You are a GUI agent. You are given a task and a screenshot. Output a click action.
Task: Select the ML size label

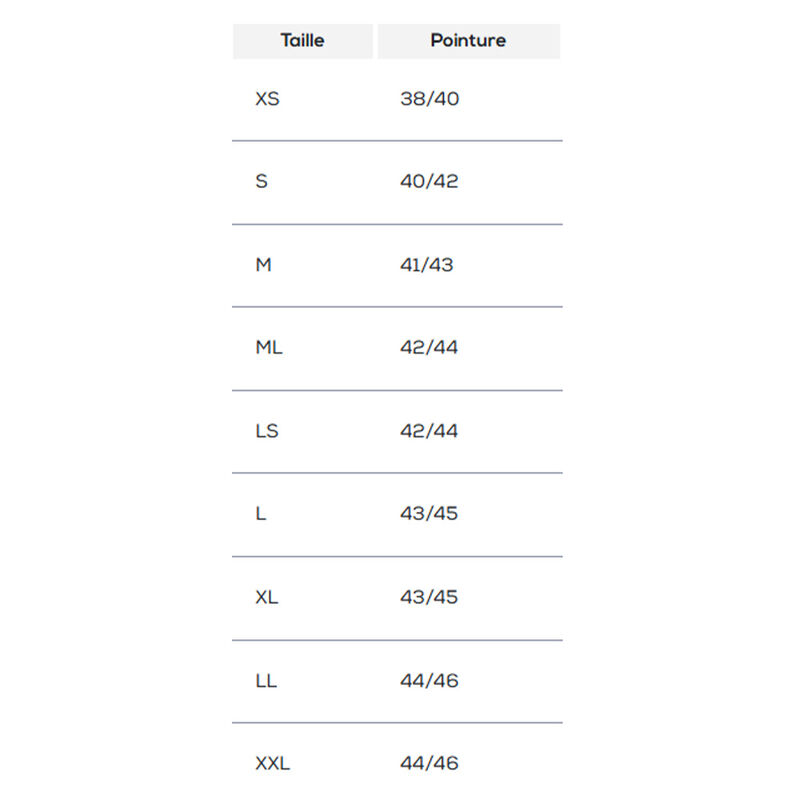(269, 348)
